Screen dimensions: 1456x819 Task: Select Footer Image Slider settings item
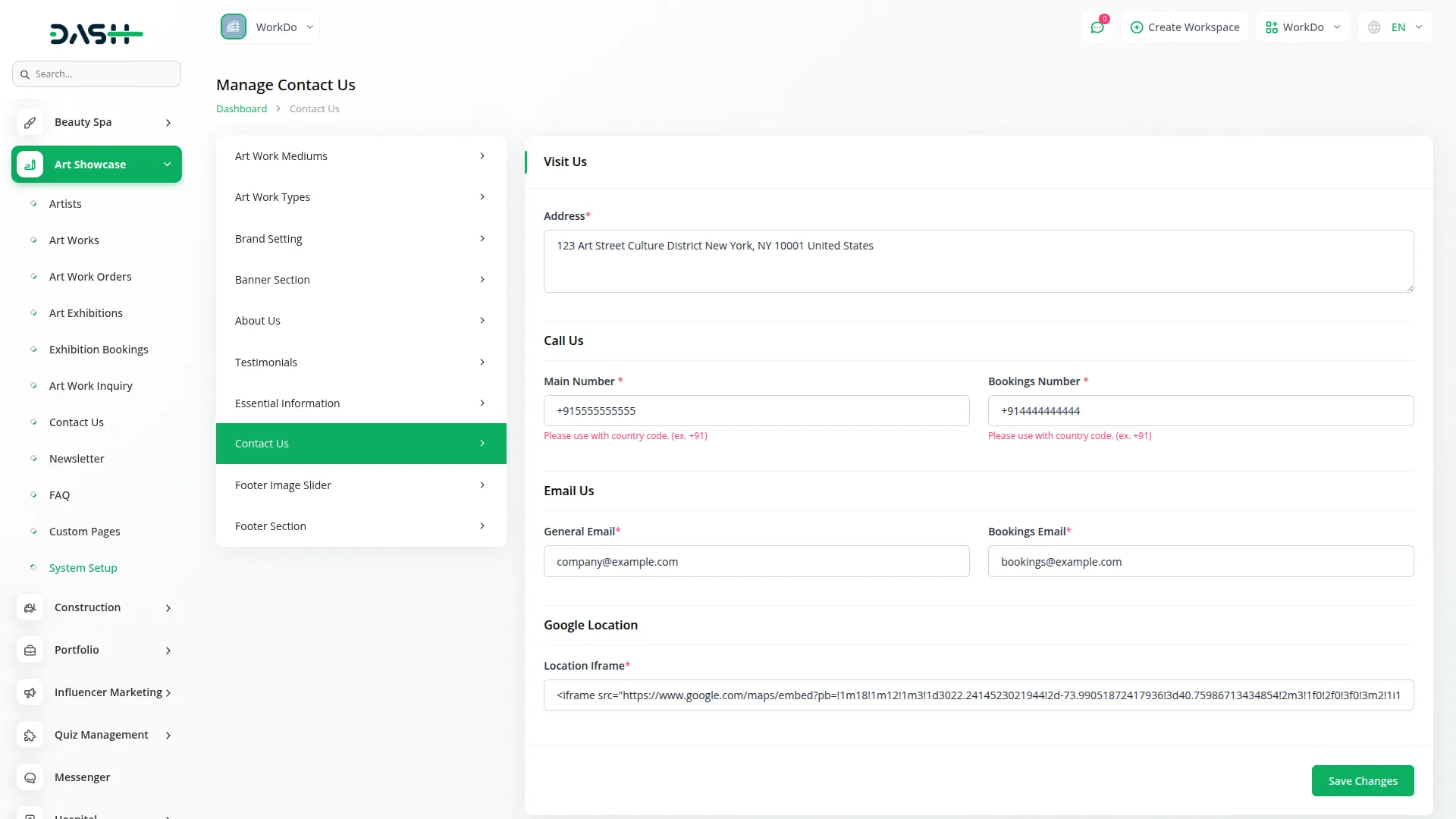(x=361, y=485)
